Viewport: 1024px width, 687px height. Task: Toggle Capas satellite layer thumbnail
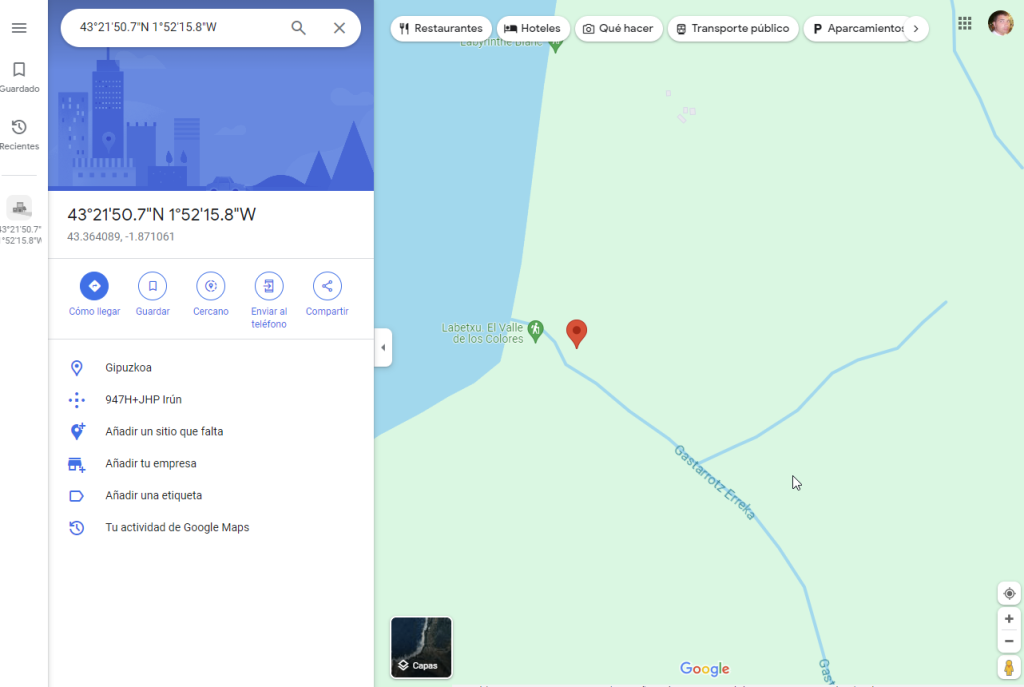pos(421,647)
